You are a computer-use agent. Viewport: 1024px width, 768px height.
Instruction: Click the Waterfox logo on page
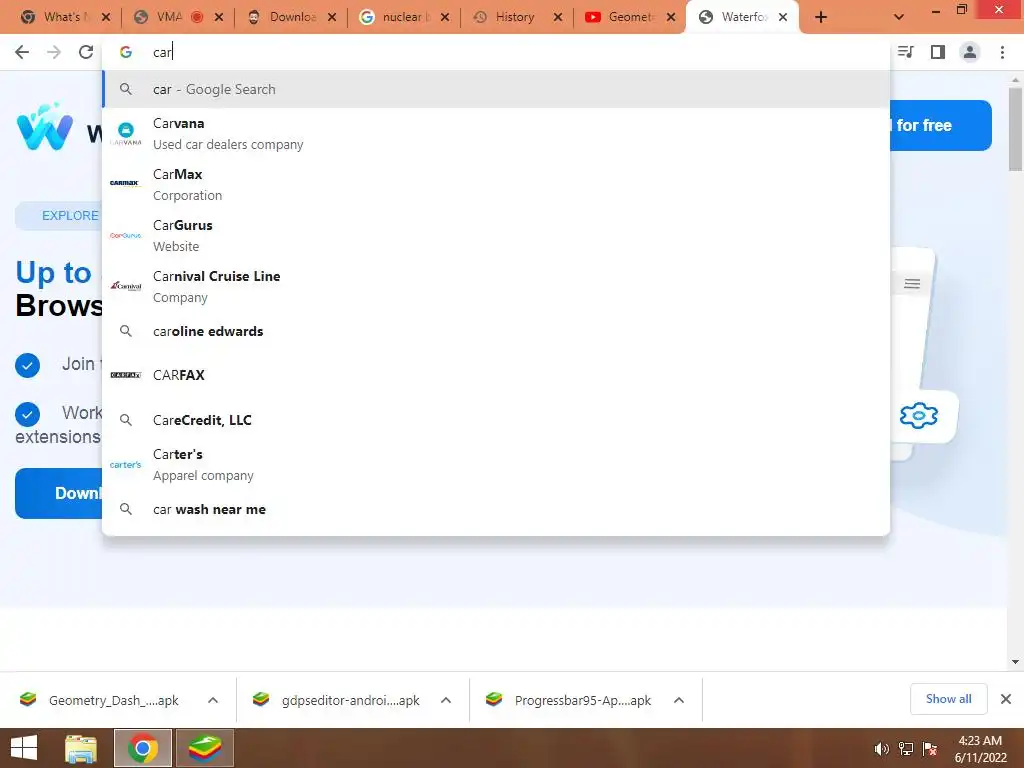point(44,127)
